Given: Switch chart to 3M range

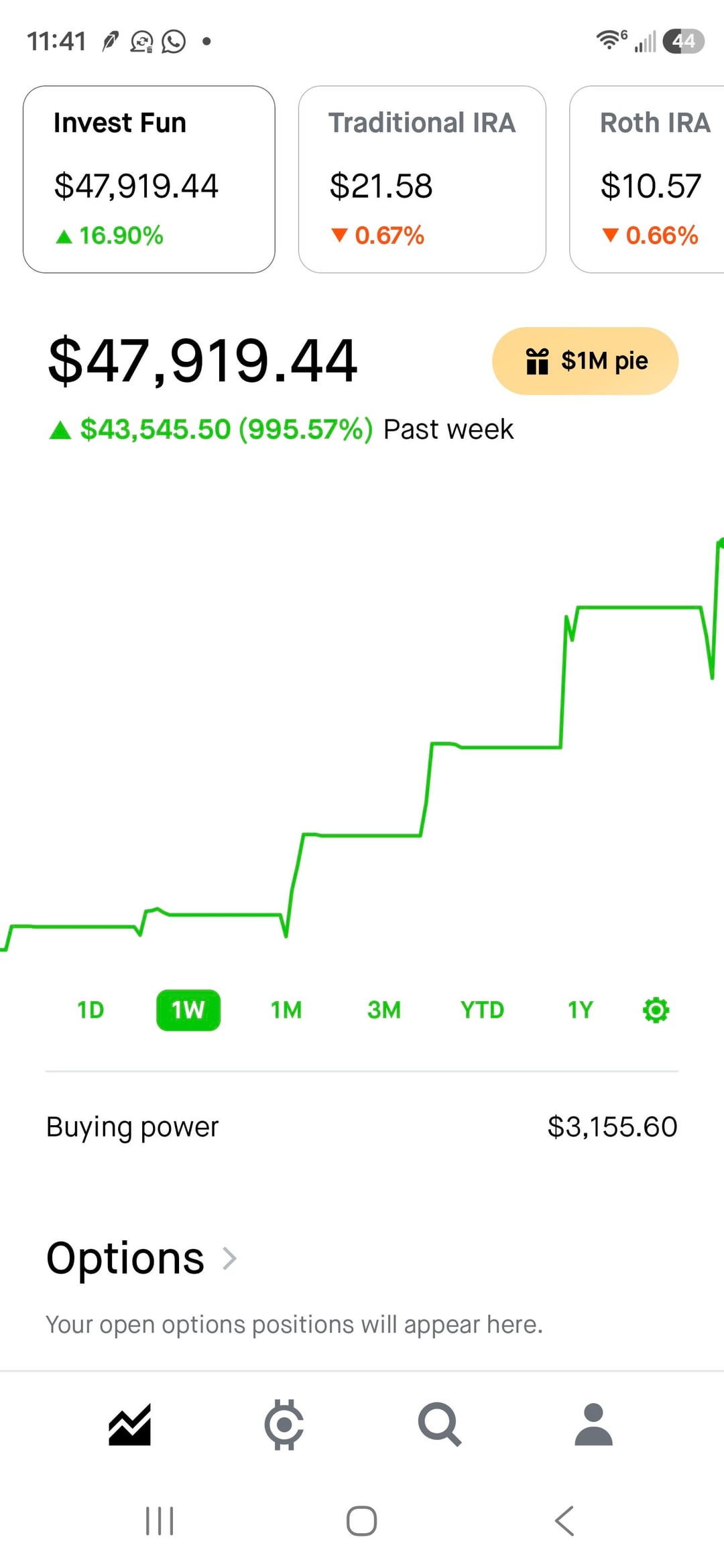Looking at the screenshot, I should pyautogui.click(x=384, y=1010).
